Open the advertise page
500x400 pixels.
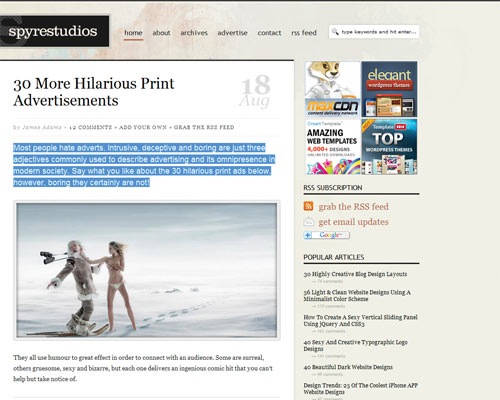(x=232, y=33)
